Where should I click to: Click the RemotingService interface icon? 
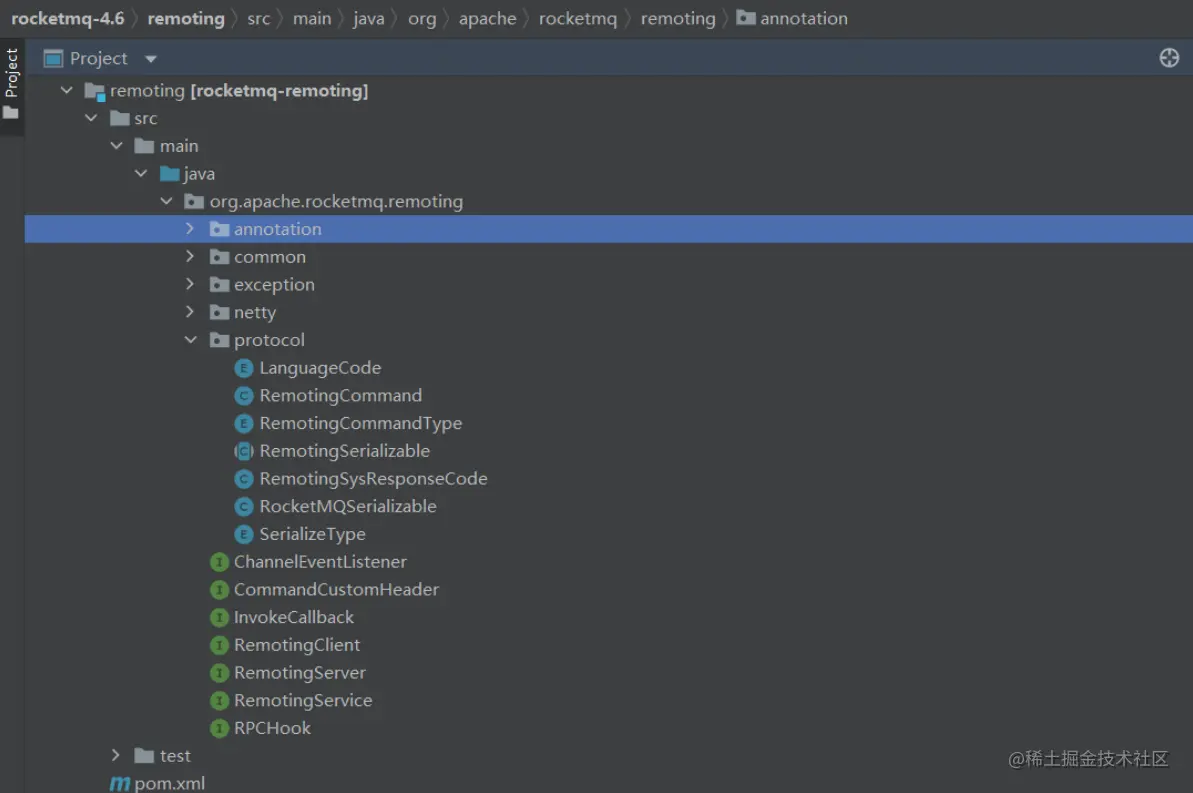coord(219,701)
